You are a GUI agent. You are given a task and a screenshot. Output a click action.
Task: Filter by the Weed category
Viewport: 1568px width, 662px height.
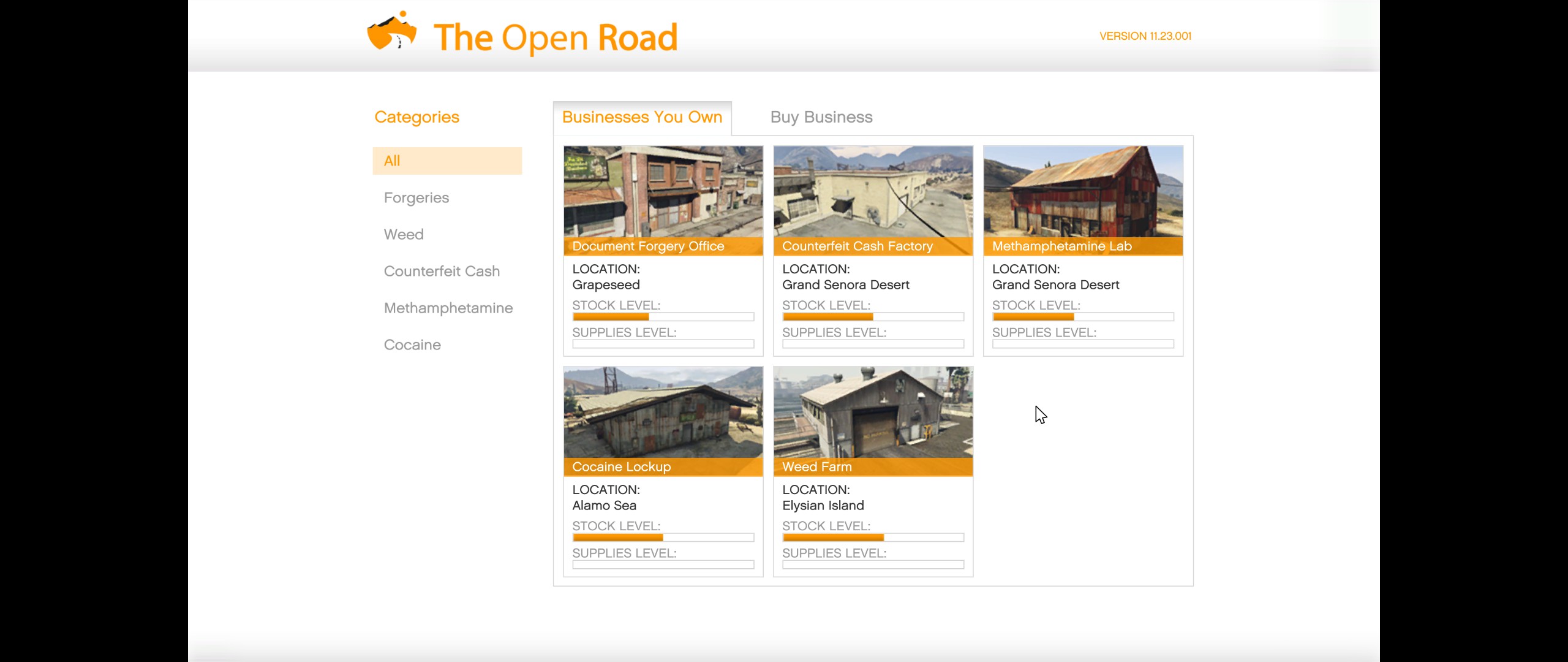point(404,234)
